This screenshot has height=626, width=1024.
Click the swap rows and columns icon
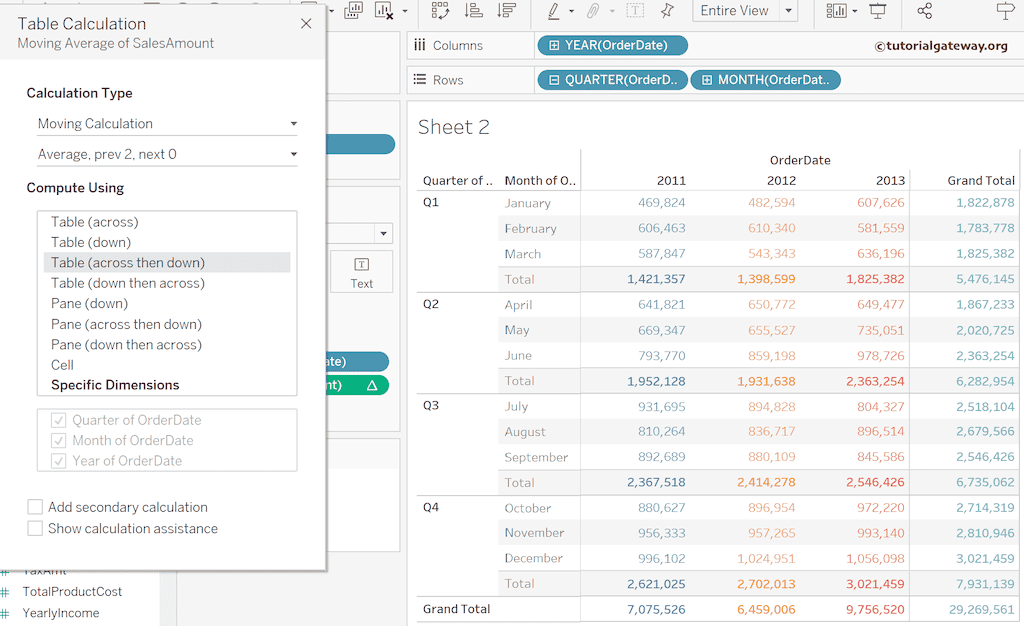coord(440,10)
